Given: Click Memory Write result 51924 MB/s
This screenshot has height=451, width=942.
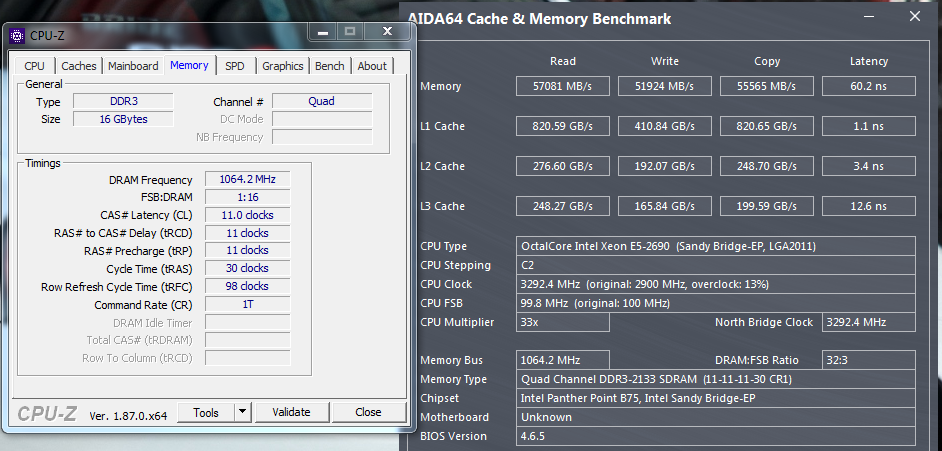Looking at the screenshot, I should point(664,86).
